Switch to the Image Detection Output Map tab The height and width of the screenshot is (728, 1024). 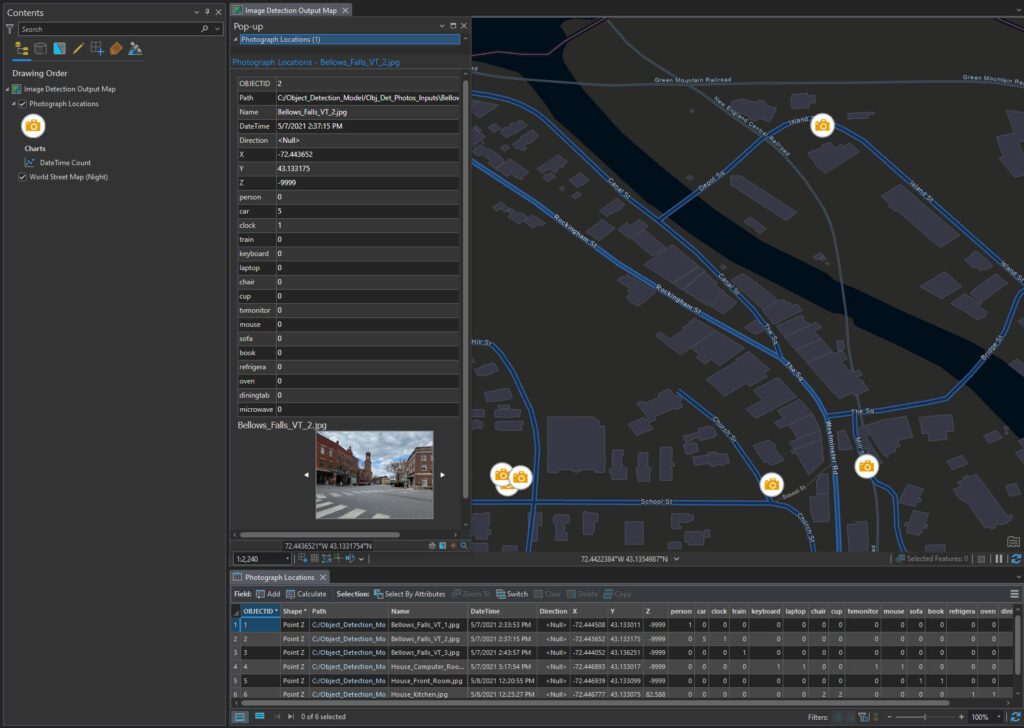click(290, 8)
